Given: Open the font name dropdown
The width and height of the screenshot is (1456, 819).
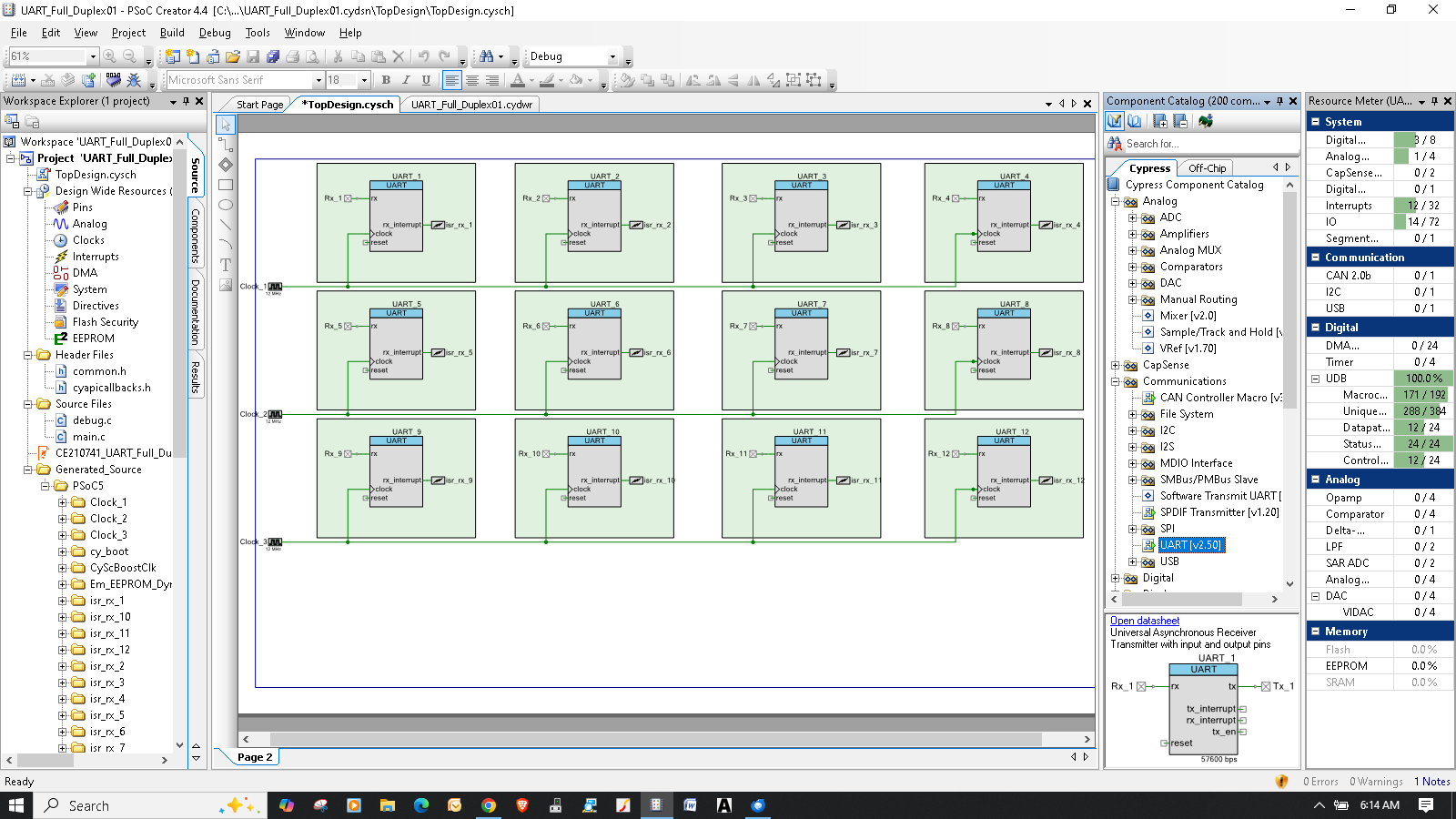Looking at the screenshot, I should [x=318, y=80].
